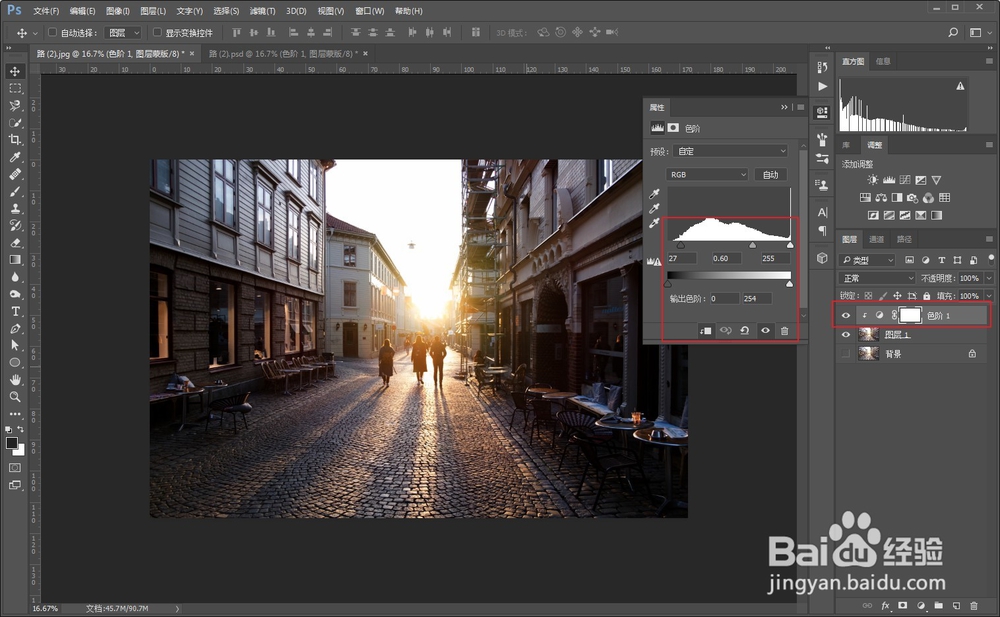The width and height of the screenshot is (1000, 617).
Task: Open the 预设 preset dropdown showing 自定
Action: click(731, 151)
